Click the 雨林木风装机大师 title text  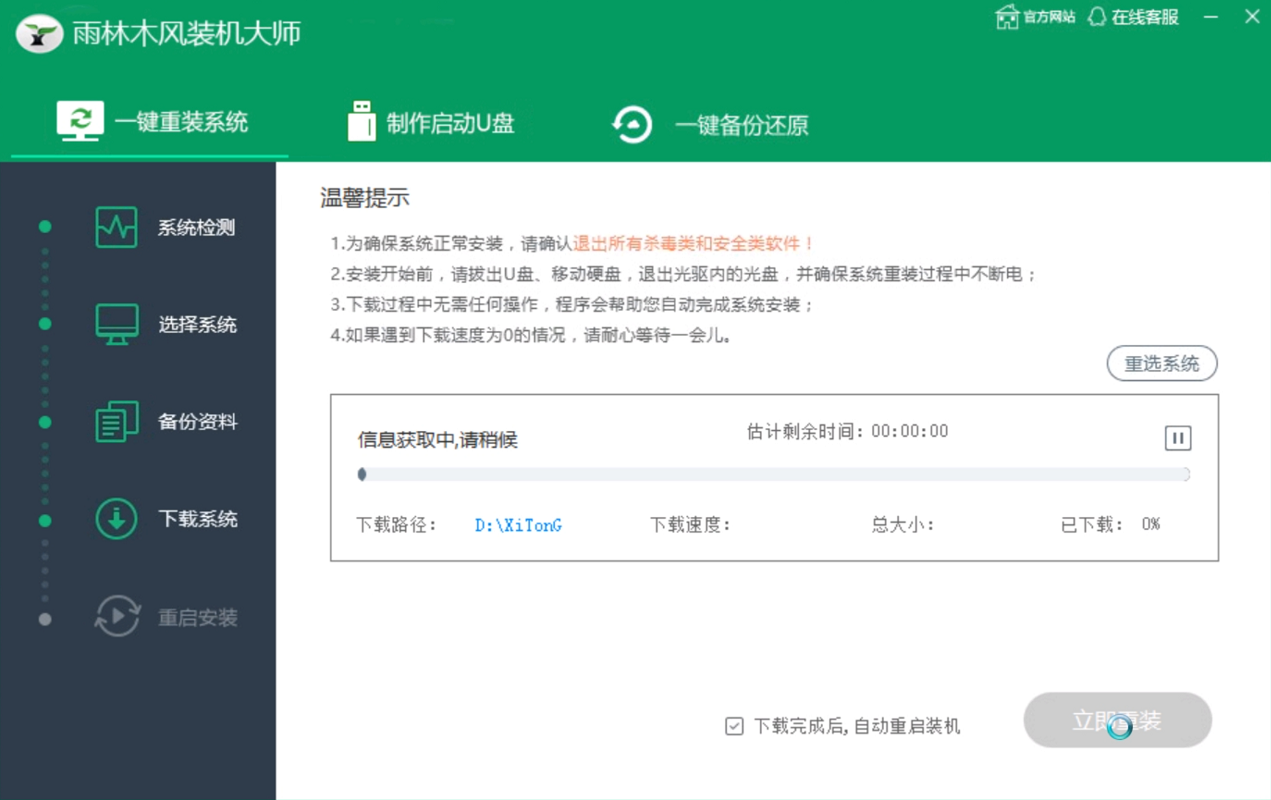187,34
